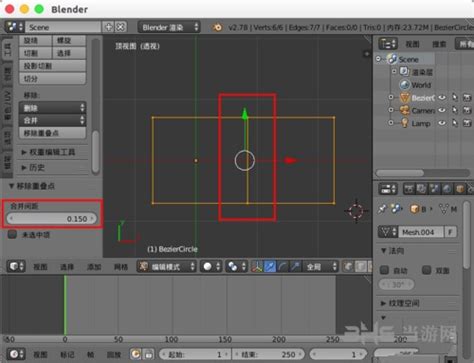Open the Object properties cube icon
Screen dimensions: 474x363
tap(460, 189)
